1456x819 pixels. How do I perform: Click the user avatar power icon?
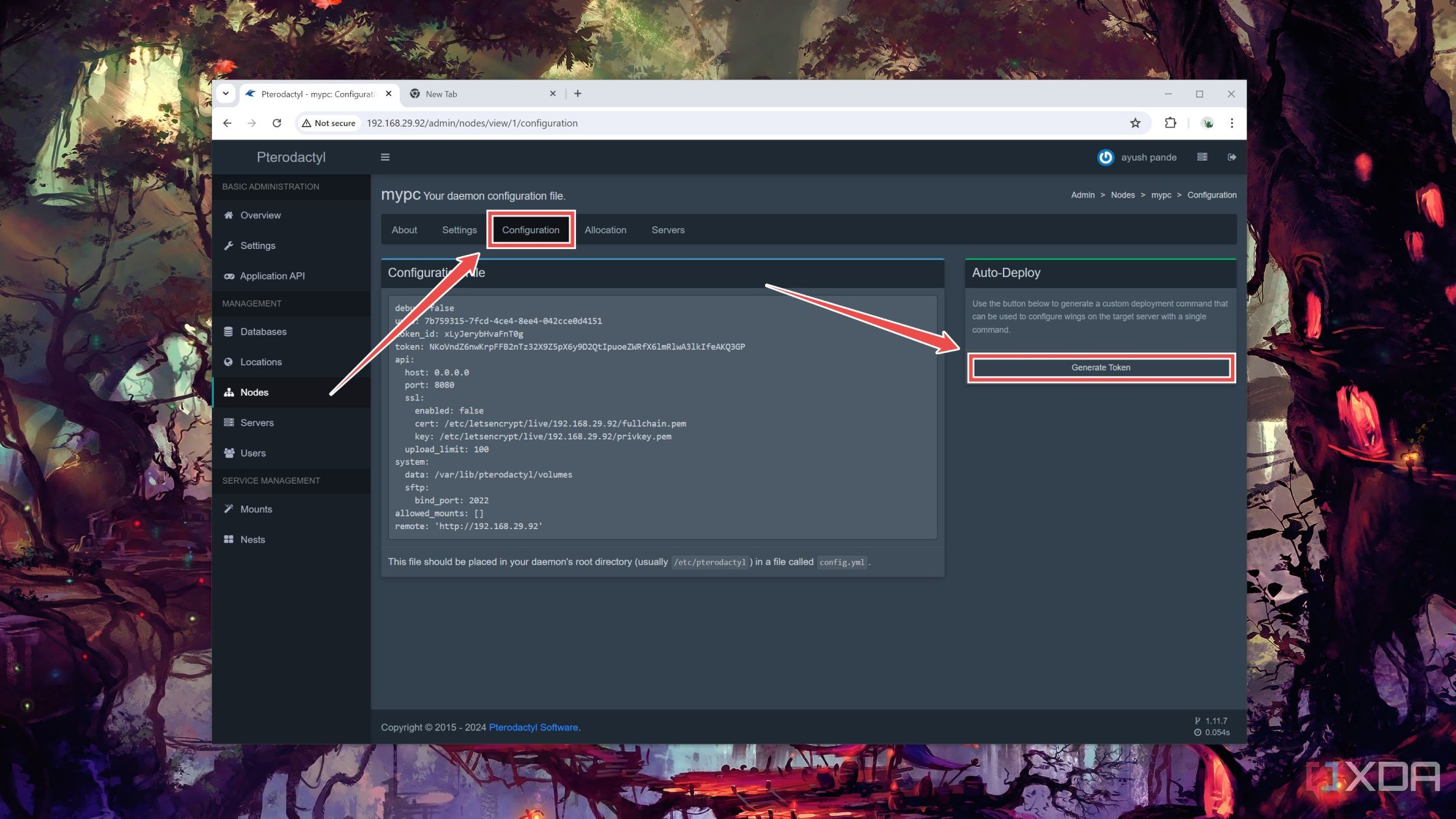pyautogui.click(x=1105, y=157)
